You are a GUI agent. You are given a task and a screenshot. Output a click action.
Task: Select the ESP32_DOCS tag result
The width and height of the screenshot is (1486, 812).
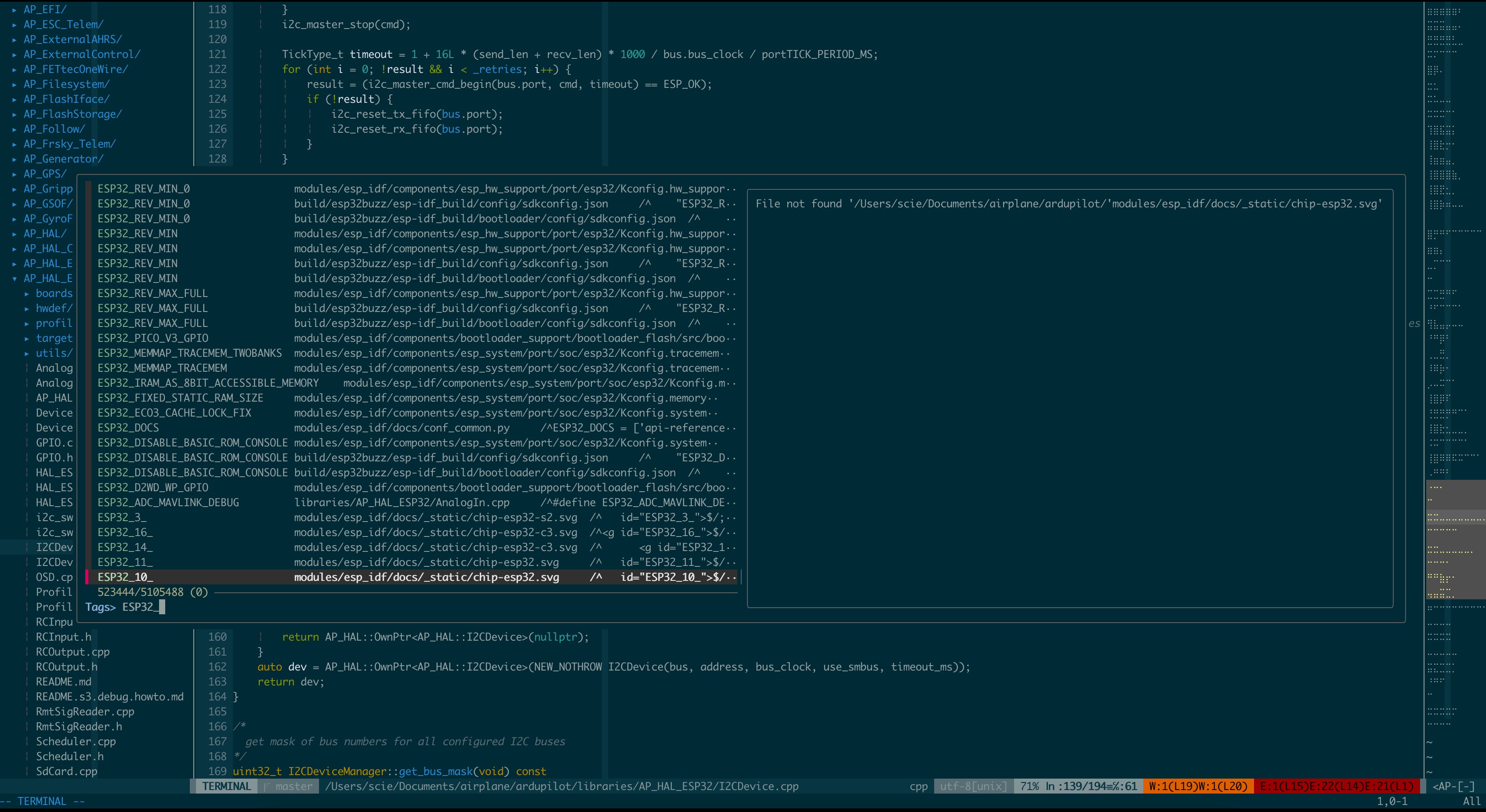(x=412, y=428)
